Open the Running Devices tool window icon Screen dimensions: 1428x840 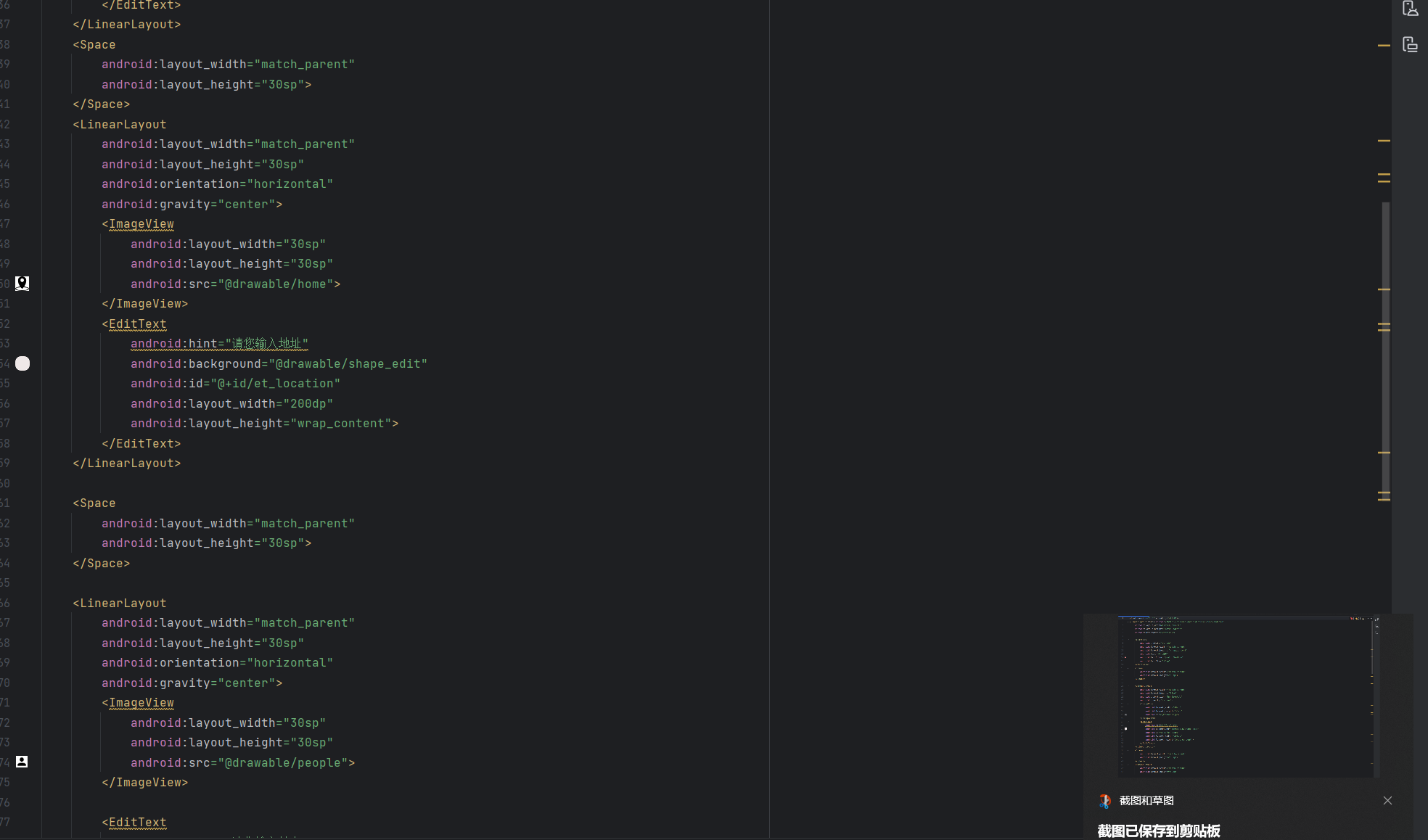[1410, 45]
